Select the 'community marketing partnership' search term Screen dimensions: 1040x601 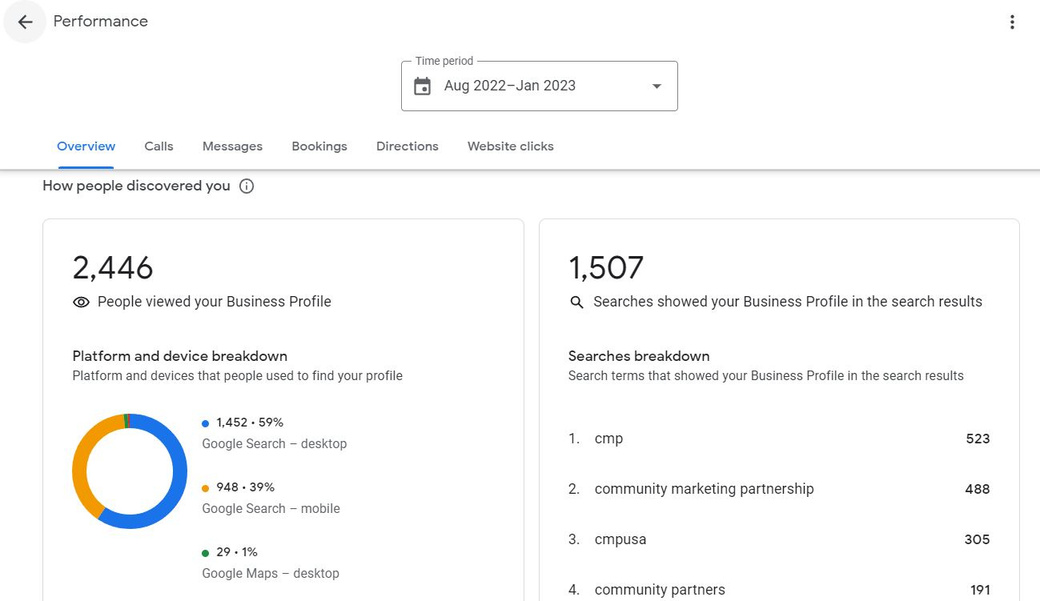(704, 489)
